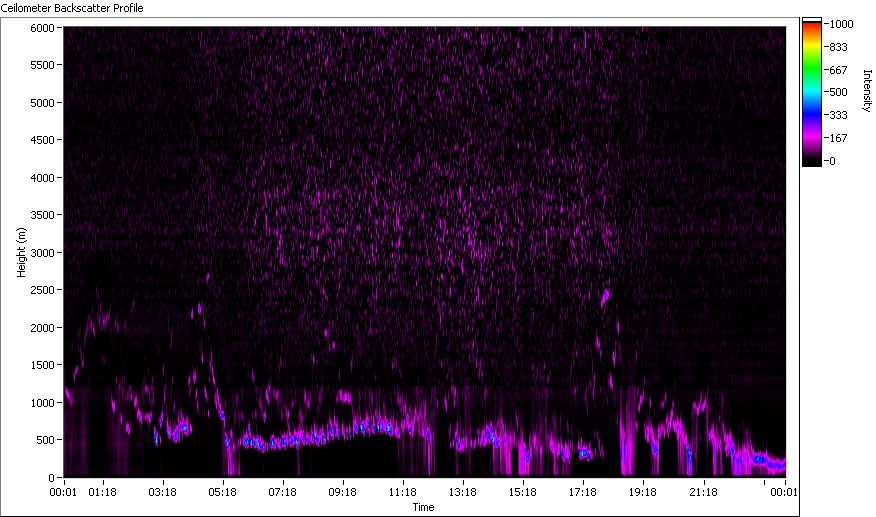The height and width of the screenshot is (517, 876).
Task: Select the 4500 height tick label
Action: [x=42, y=140]
